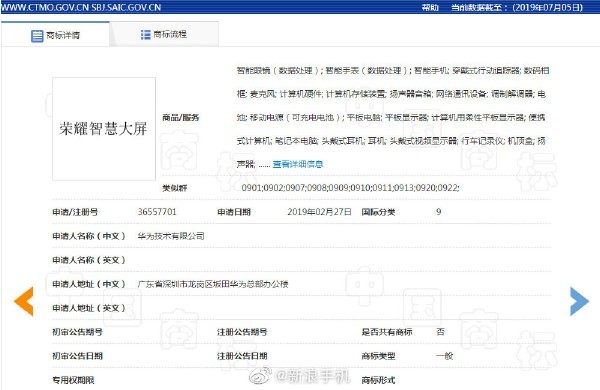Click the 申请/注册号 label
This screenshot has height=390, width=600.
point(75,212)
